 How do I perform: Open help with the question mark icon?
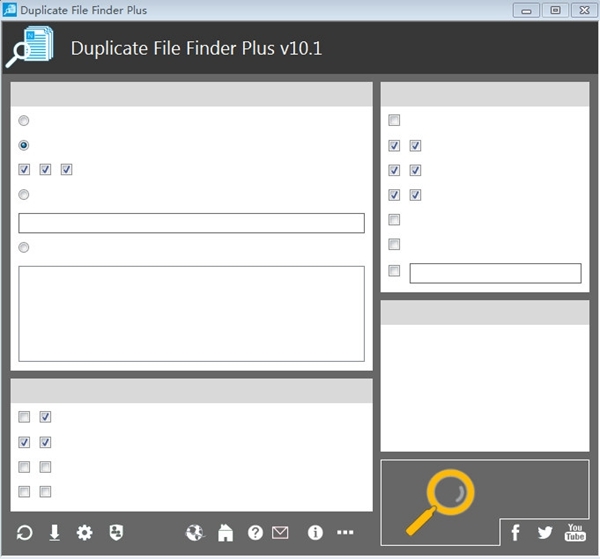pos(255,533)
